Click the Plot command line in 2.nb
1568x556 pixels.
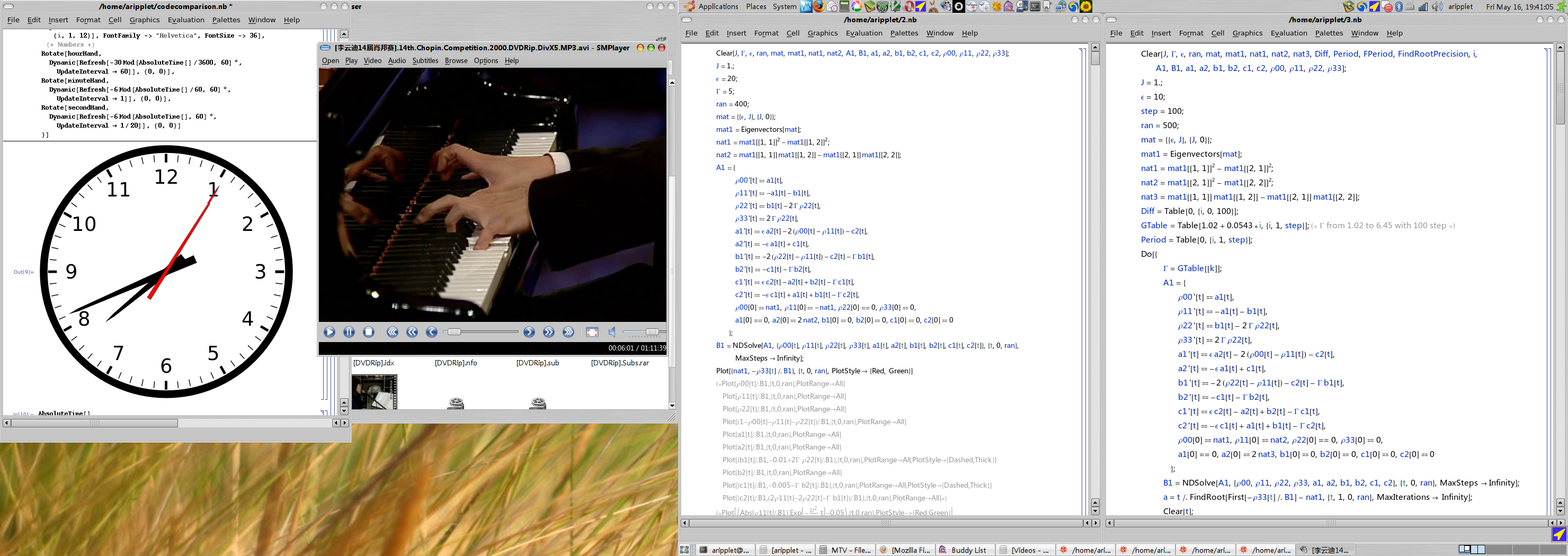tap(814, 371)
